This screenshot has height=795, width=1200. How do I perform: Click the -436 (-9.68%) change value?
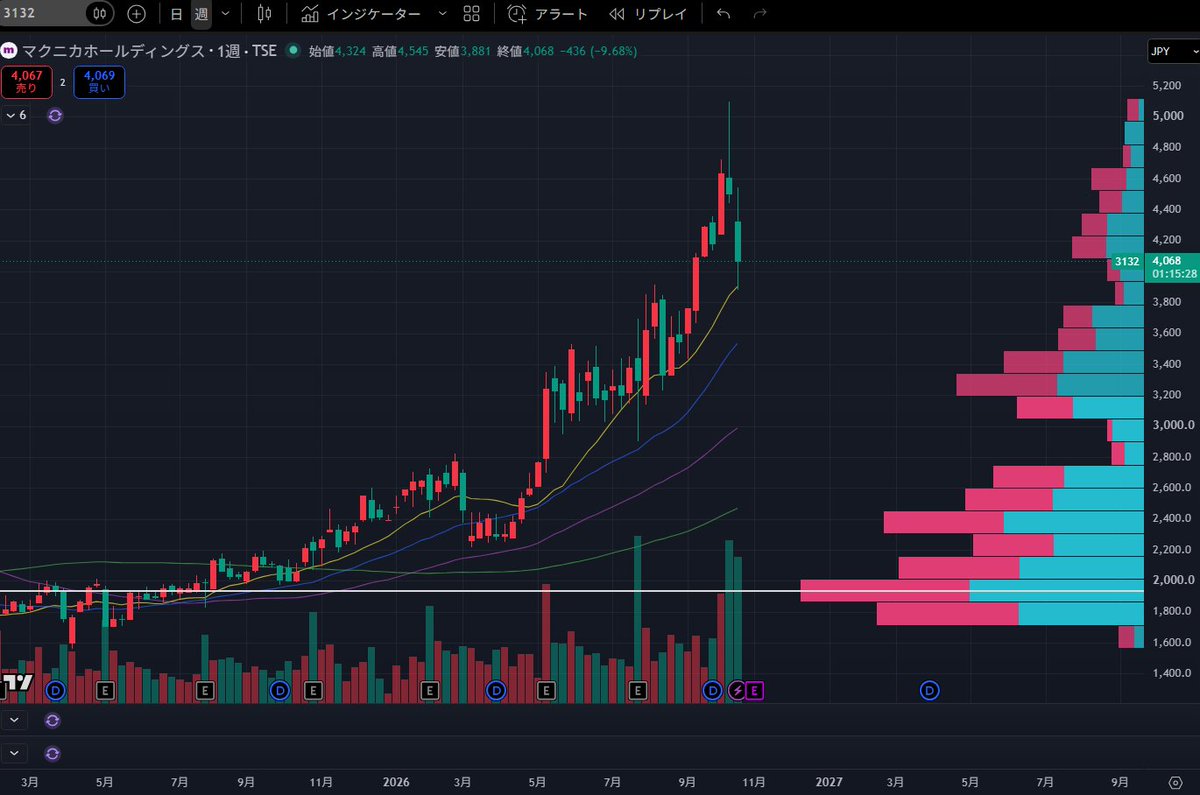(598, 50)
